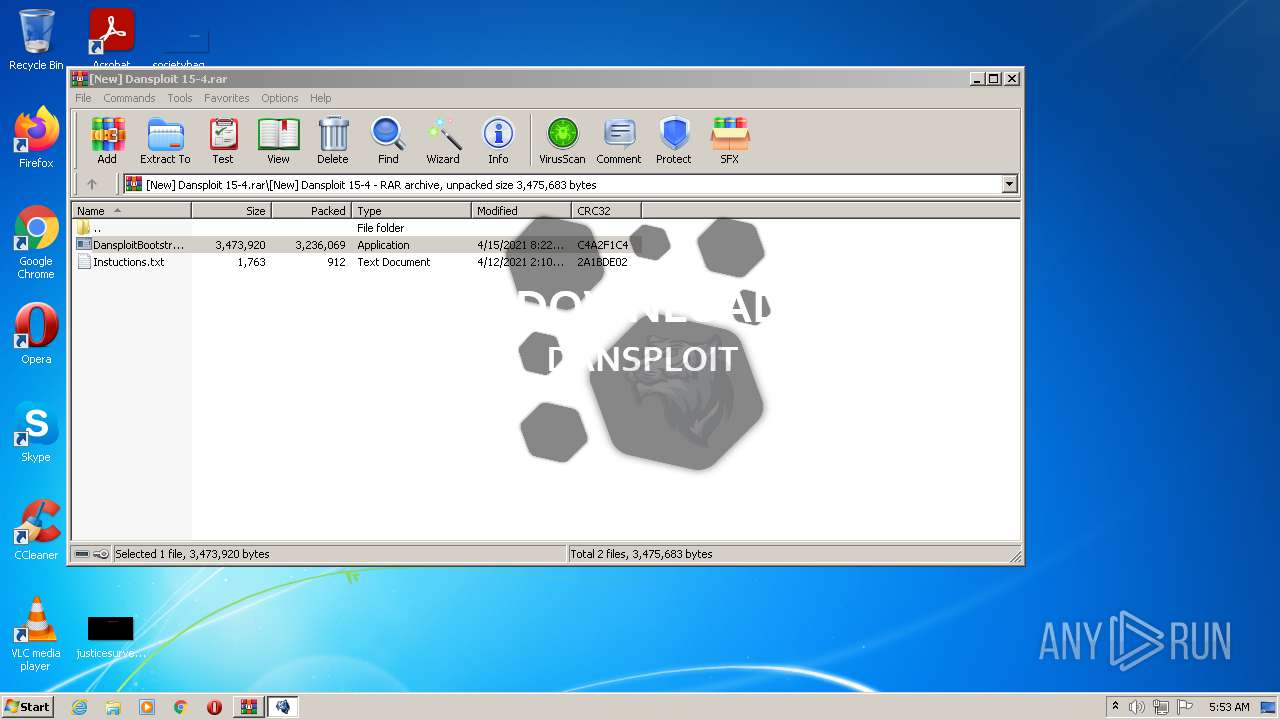Viewport: 1280px width, 720px height.
Task: Switch to WinRAR taskbar button
Action: [249, 707]
